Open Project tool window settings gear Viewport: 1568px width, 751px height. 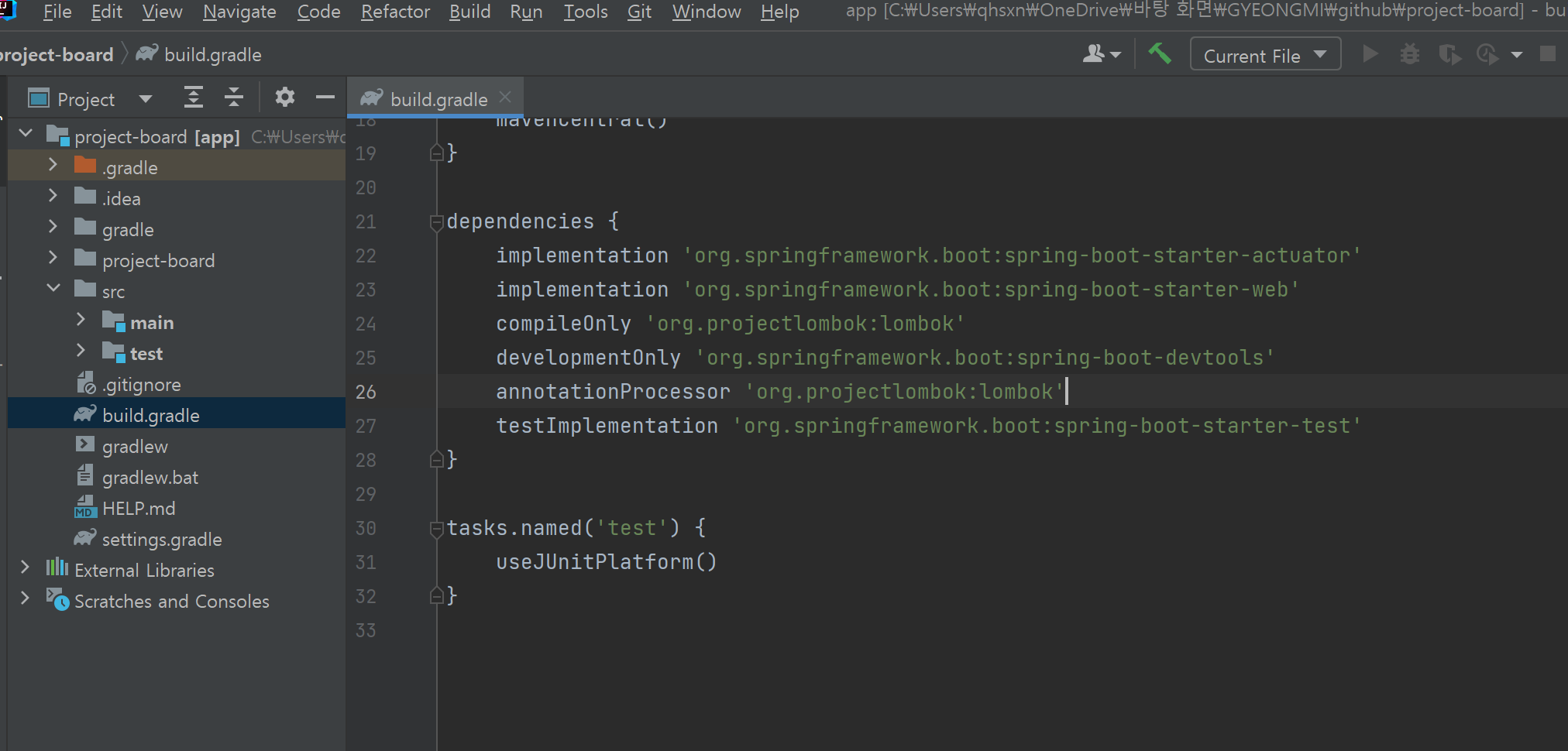click(285, 97)
